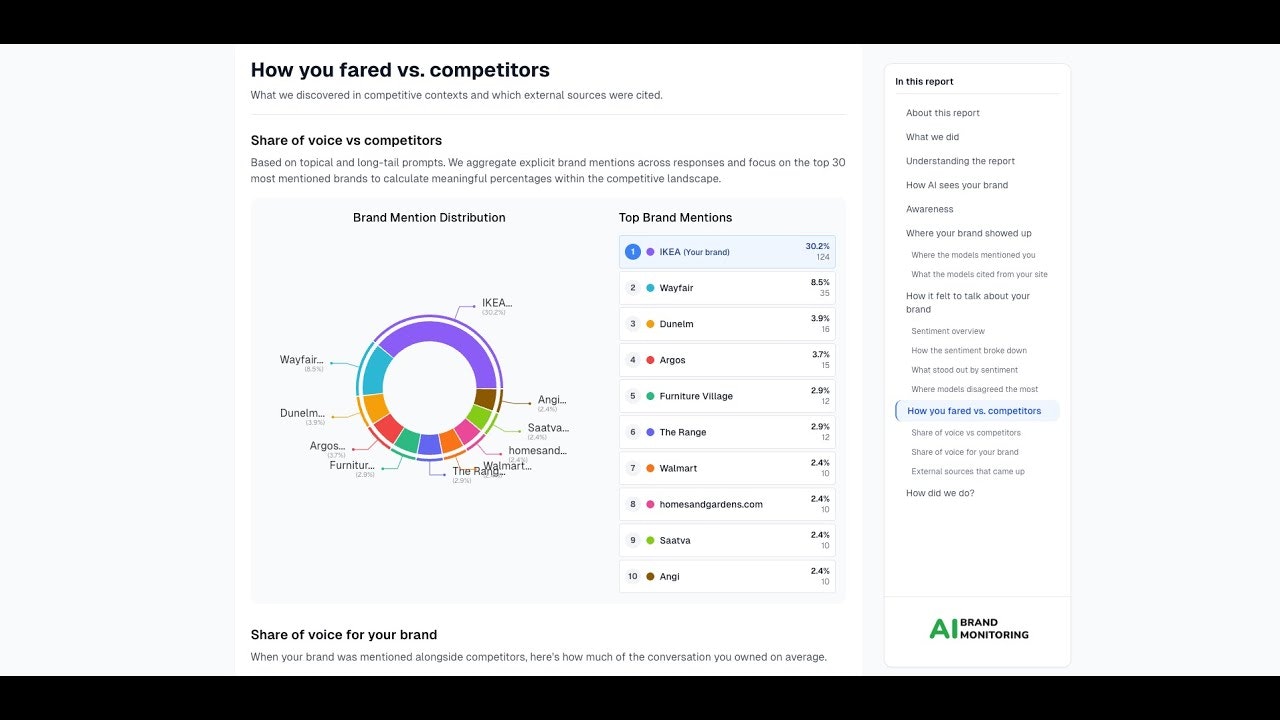Click the green dot icon next to Saatva
The height and width of the screenshot is (720, 1280).
(648, 540)
